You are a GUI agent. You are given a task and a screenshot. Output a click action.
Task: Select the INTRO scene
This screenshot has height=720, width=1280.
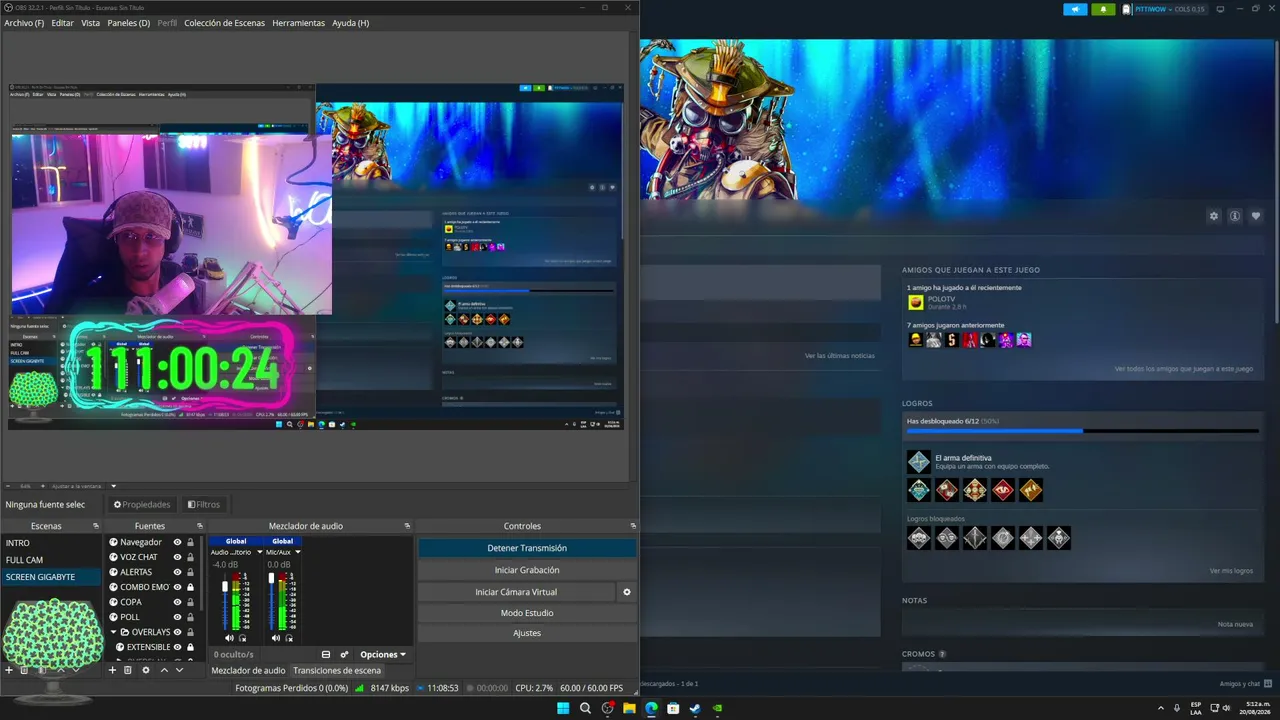coord(51,543)
